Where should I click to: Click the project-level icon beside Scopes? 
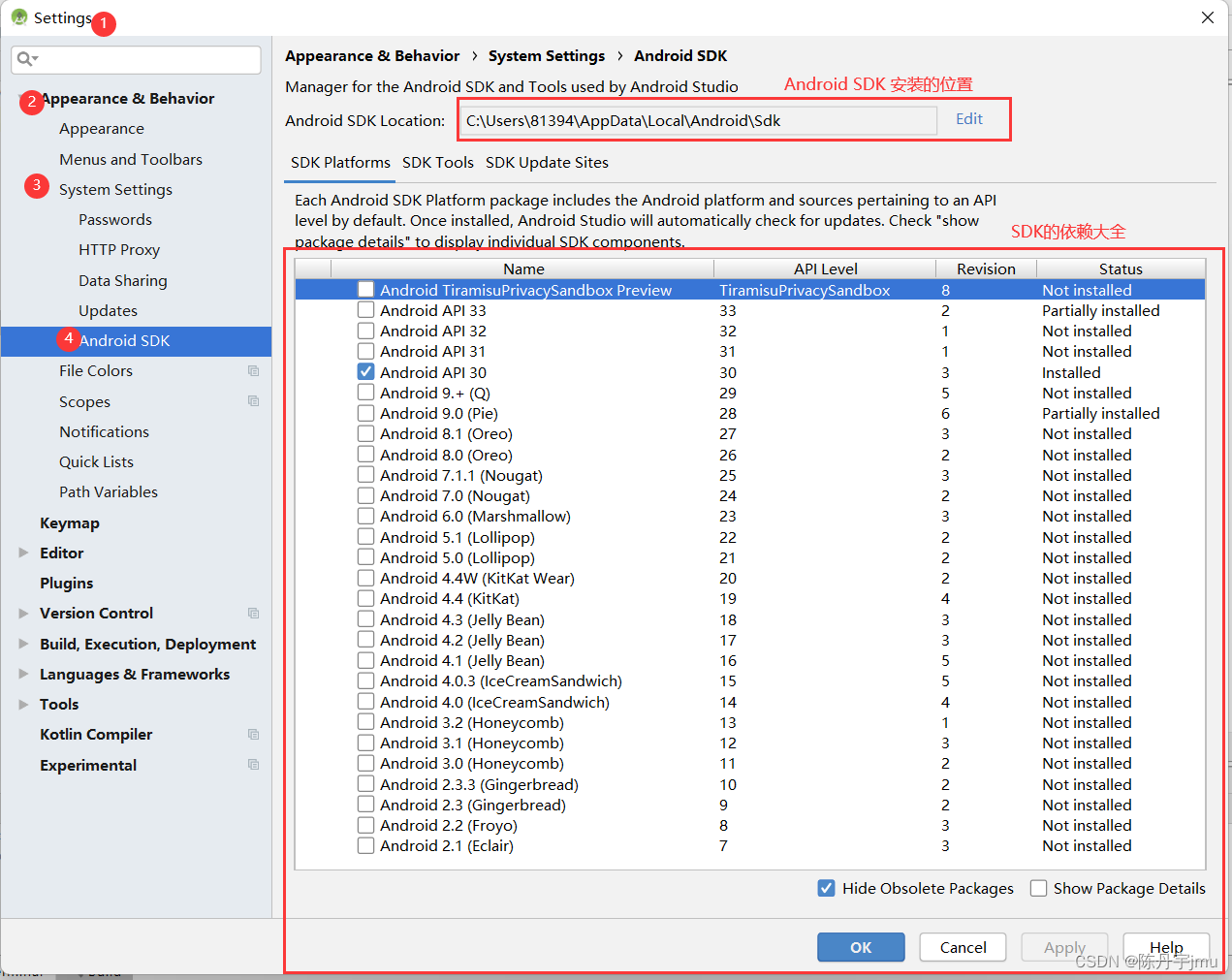click(254, 401)
